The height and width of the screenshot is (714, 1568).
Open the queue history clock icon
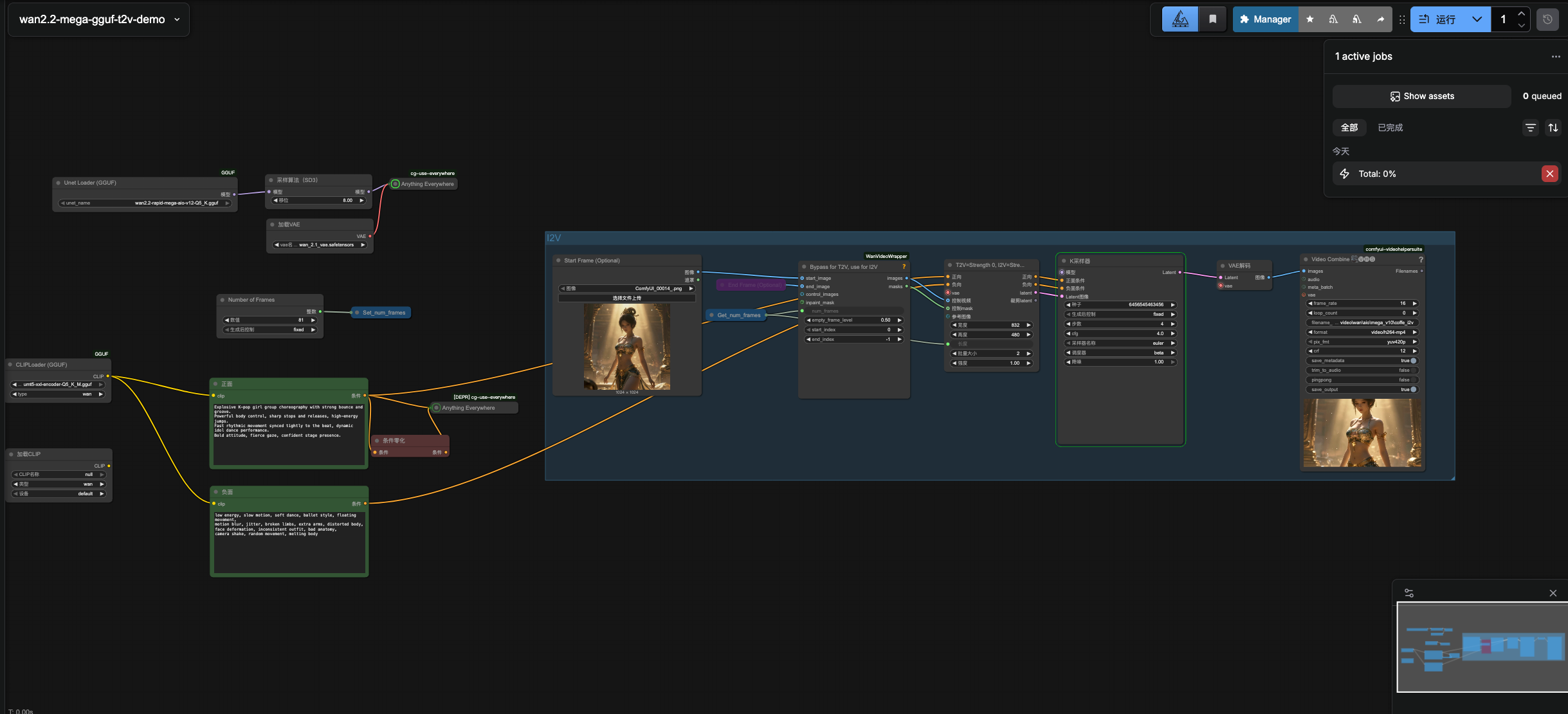pyautogui.click(x=1547, y=19)
